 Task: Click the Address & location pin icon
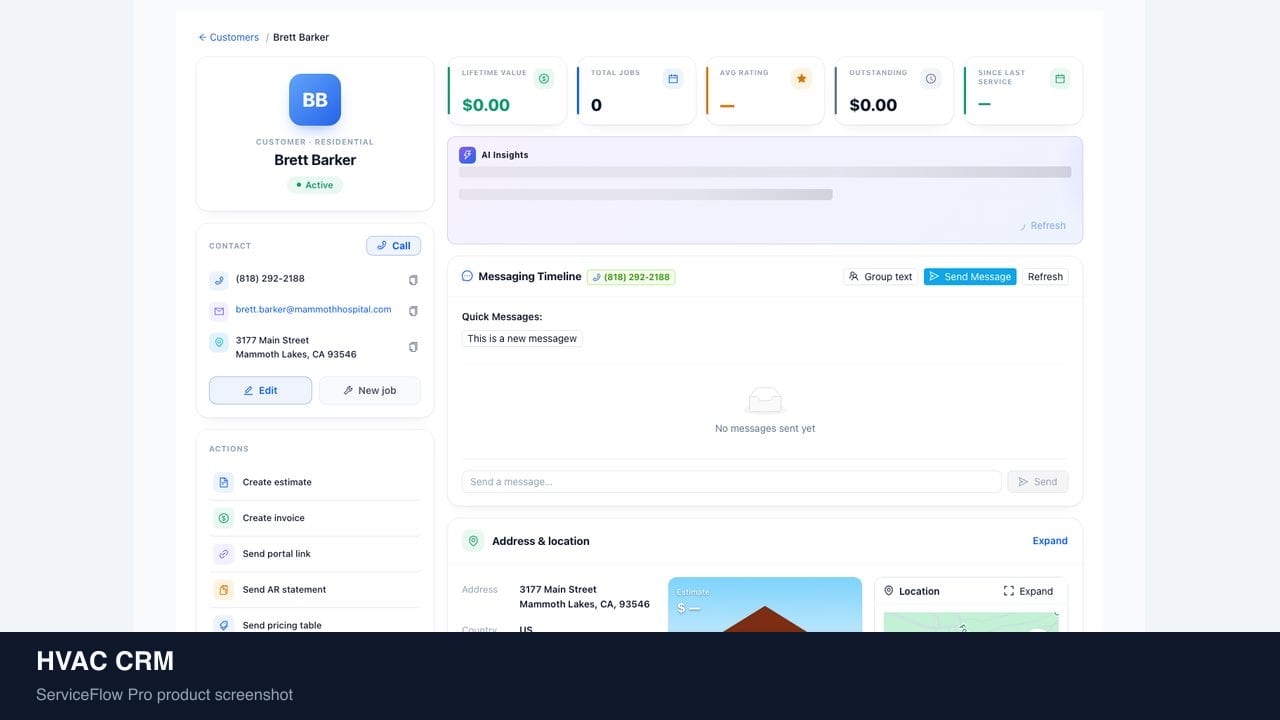click(473, 541)
